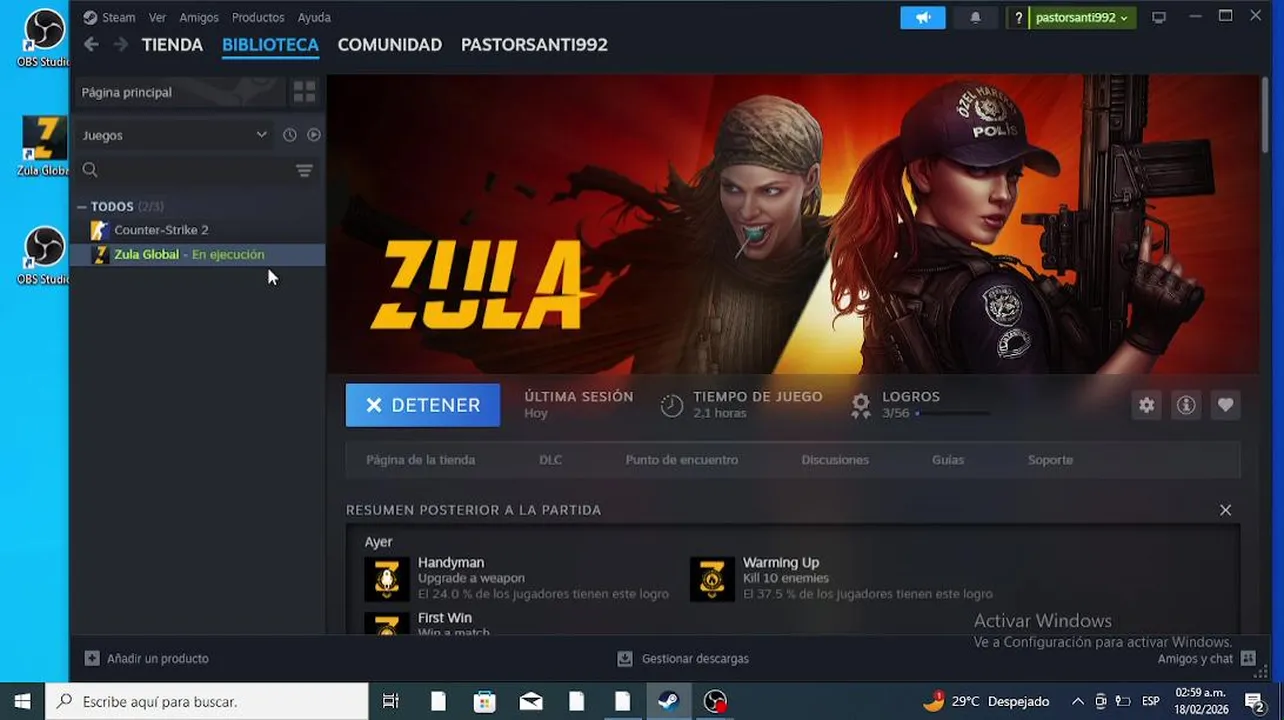1284x720 pixels.
Task: Click Gestionar descargas label
Action: coord(695,659)
